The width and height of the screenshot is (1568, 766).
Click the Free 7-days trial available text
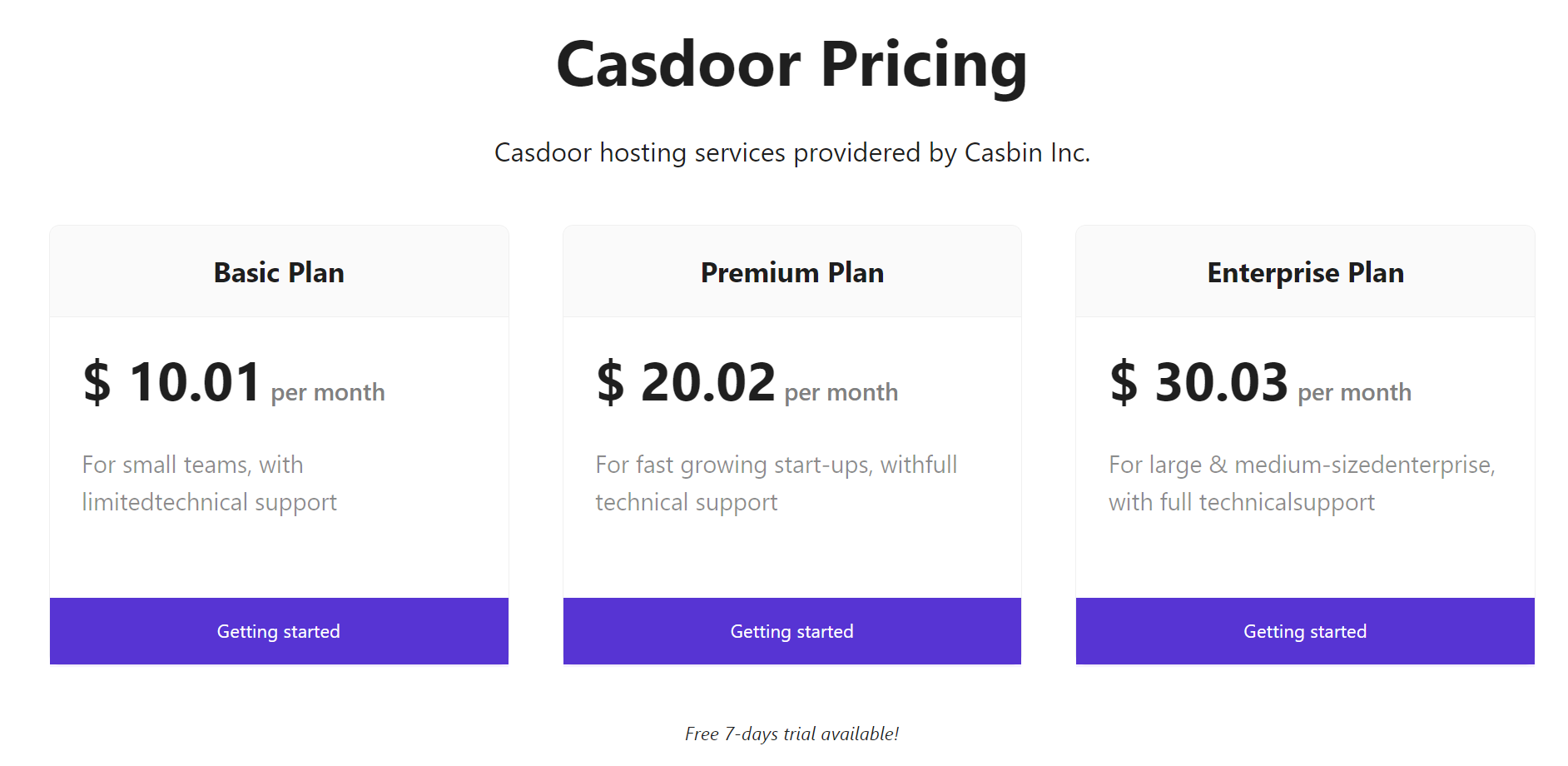pos(791,734)
